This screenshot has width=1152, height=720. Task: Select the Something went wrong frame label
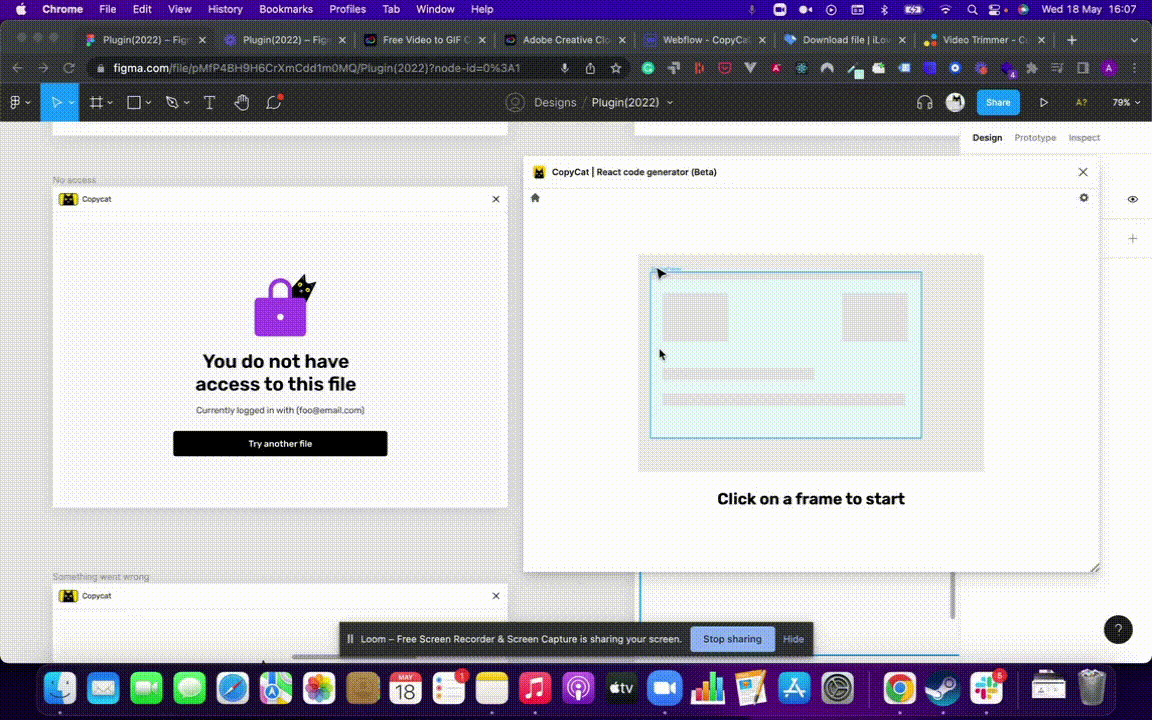point(101,577)
